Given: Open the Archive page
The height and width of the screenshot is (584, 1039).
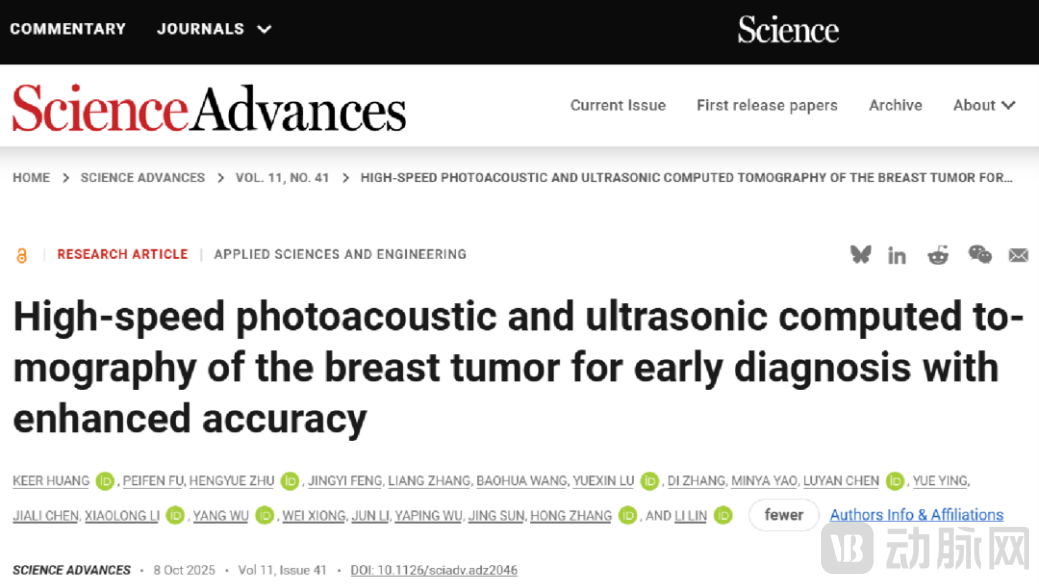Looking at the screenshot, I should (x=895, y=105).
